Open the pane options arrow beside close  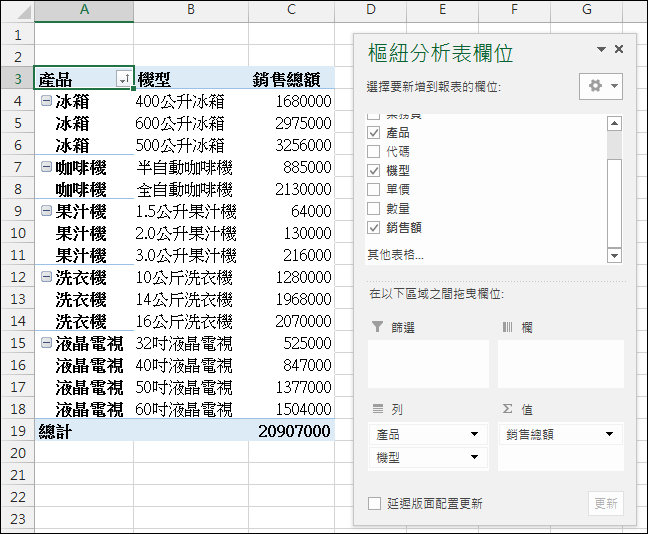coord(601,50)
